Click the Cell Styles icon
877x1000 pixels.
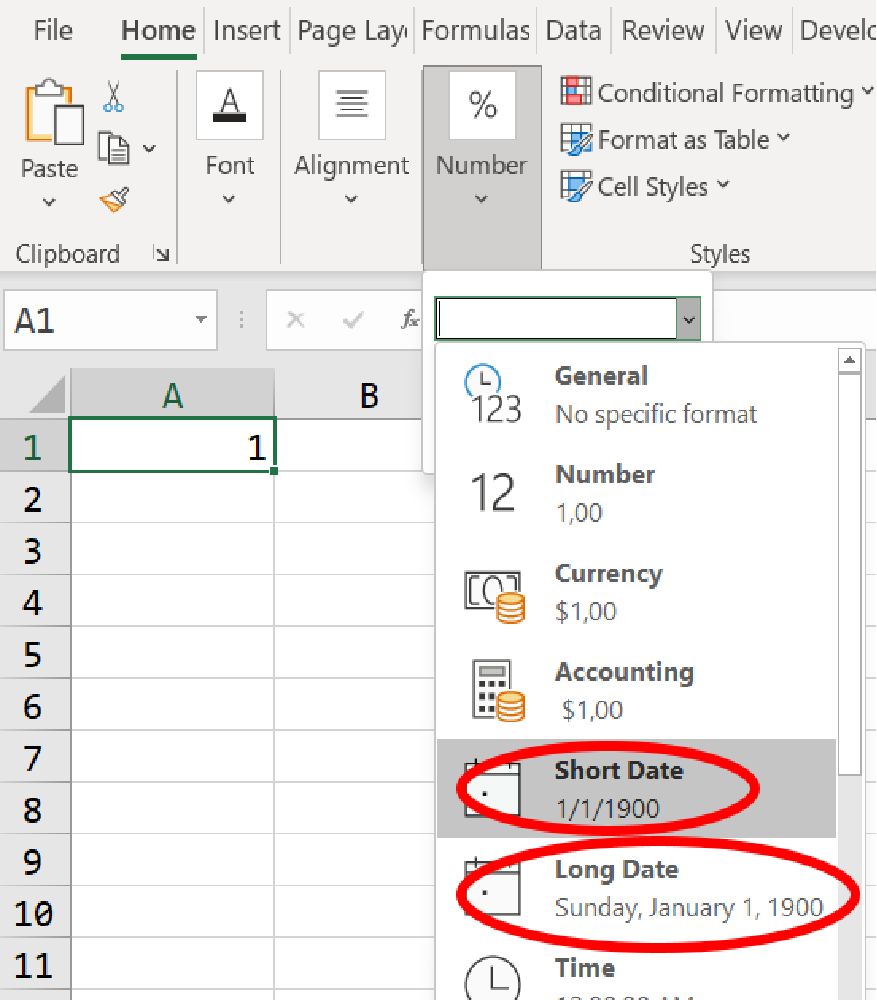(x=576, y=186)
